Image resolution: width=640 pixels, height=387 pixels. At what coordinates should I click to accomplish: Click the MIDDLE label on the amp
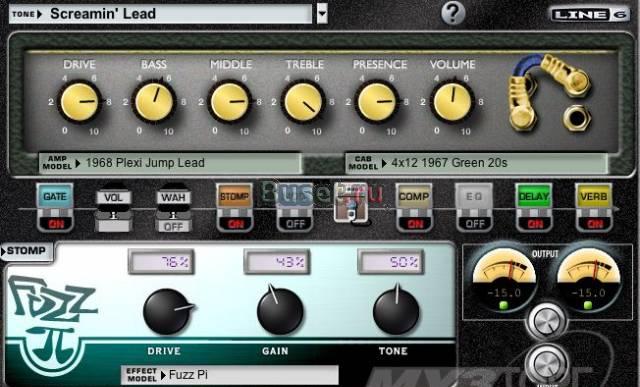pos(231,64)
